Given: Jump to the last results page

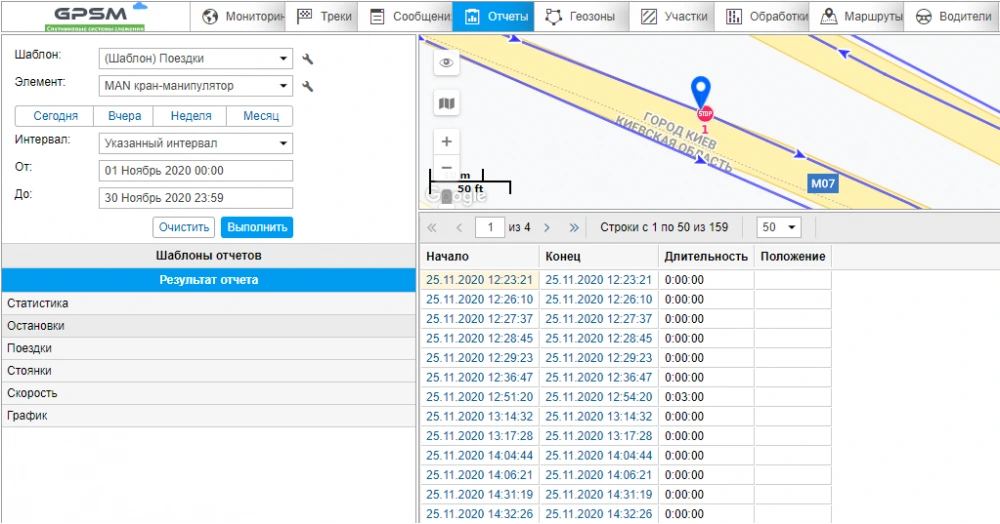Looking at the screenshot, I should [x=574, y=228].
